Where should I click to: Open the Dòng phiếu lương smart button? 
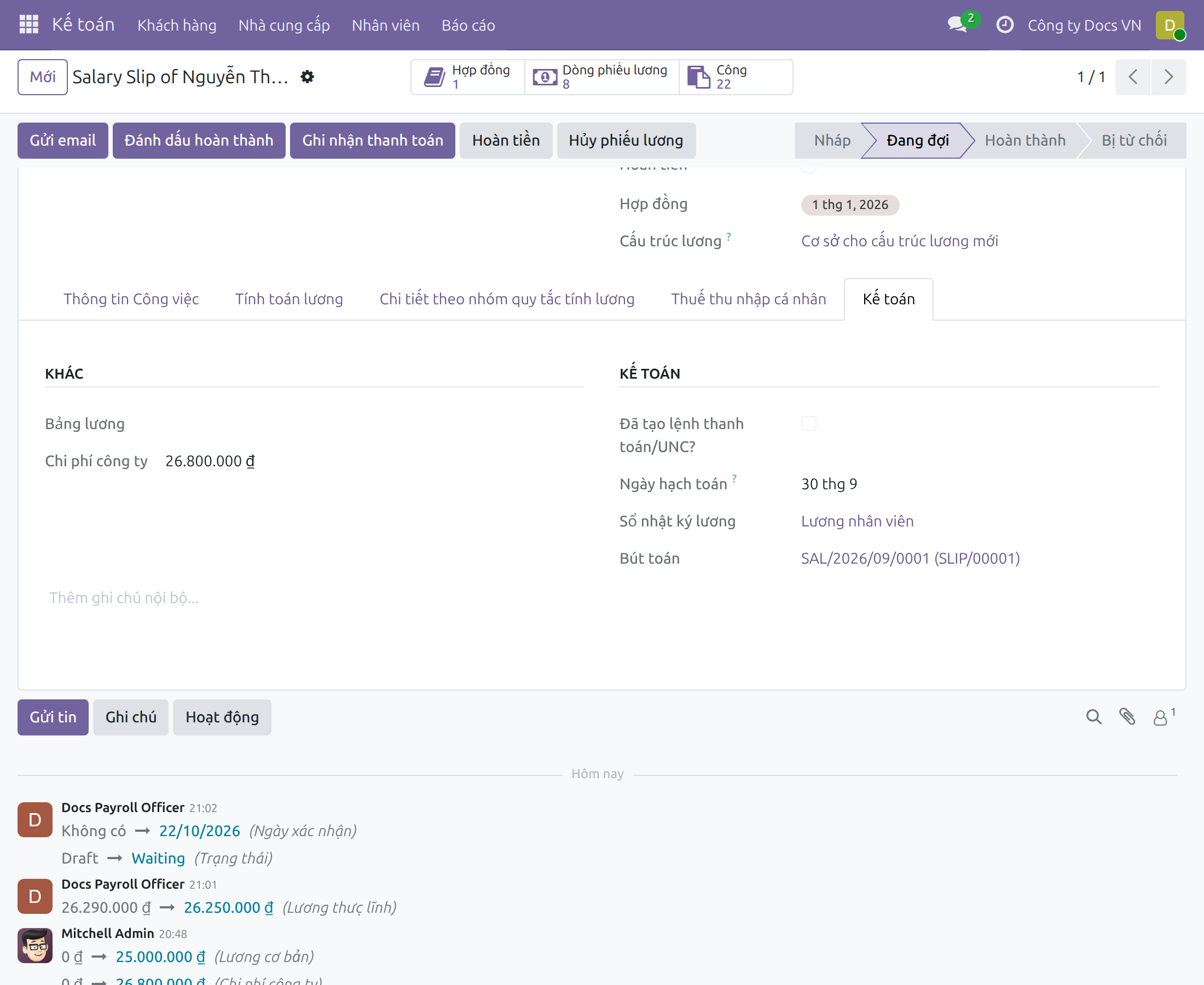pyautogui.click(x=601, y=77)
